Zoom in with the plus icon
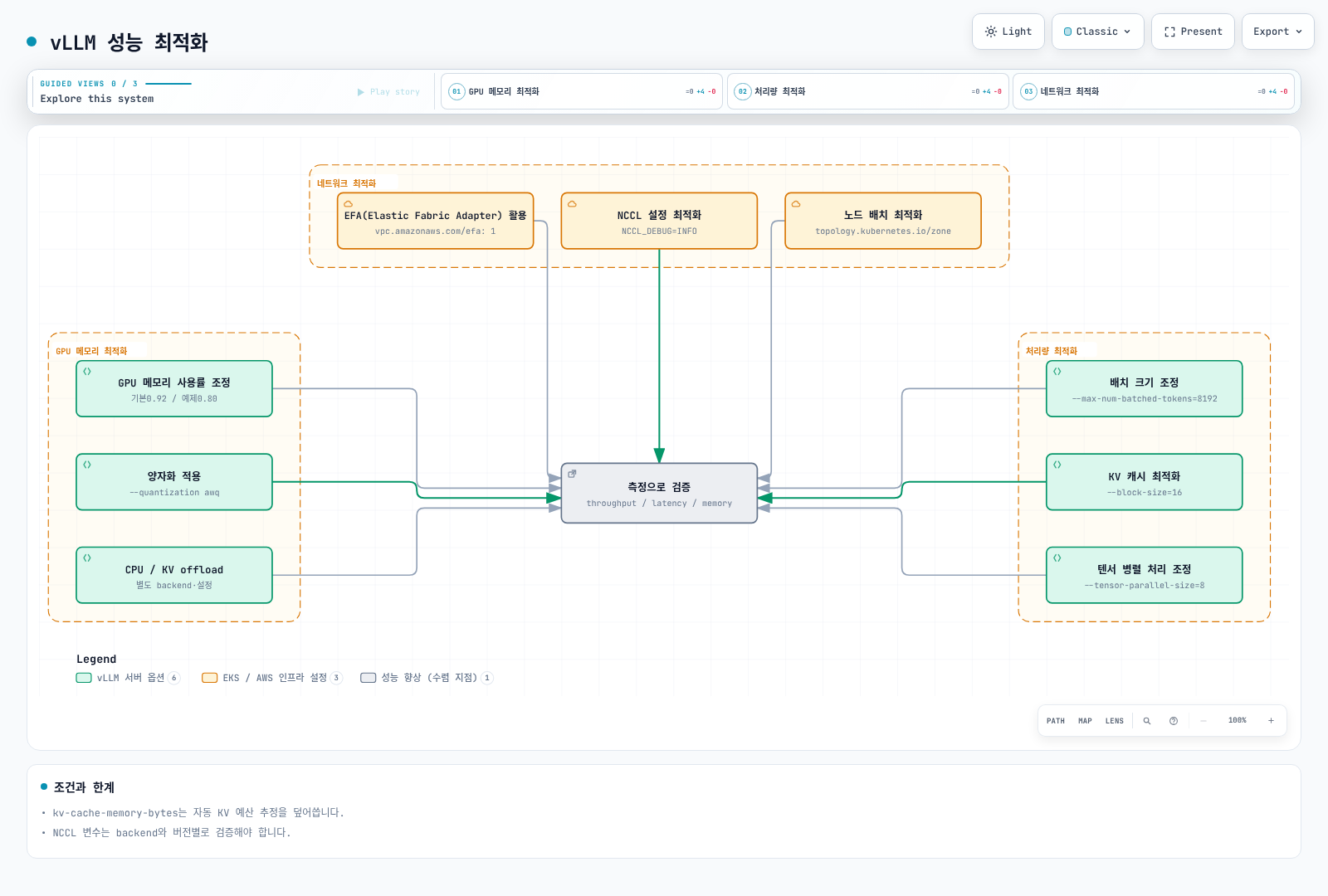 click(1271, 721)
